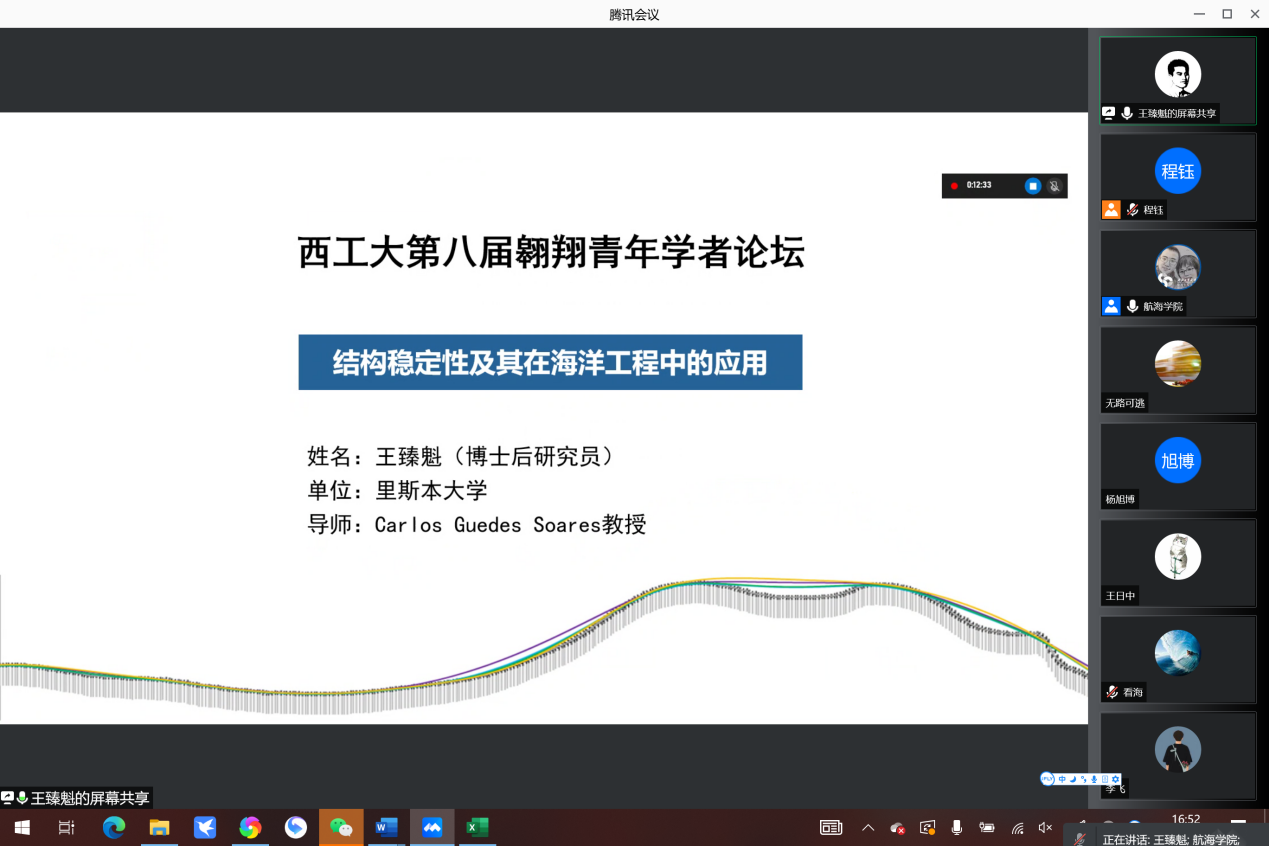Toggle Chinese input mode on the iFLY toolbar
The width and height of the screenshot is (1269, 846).
coord(1062,779)
